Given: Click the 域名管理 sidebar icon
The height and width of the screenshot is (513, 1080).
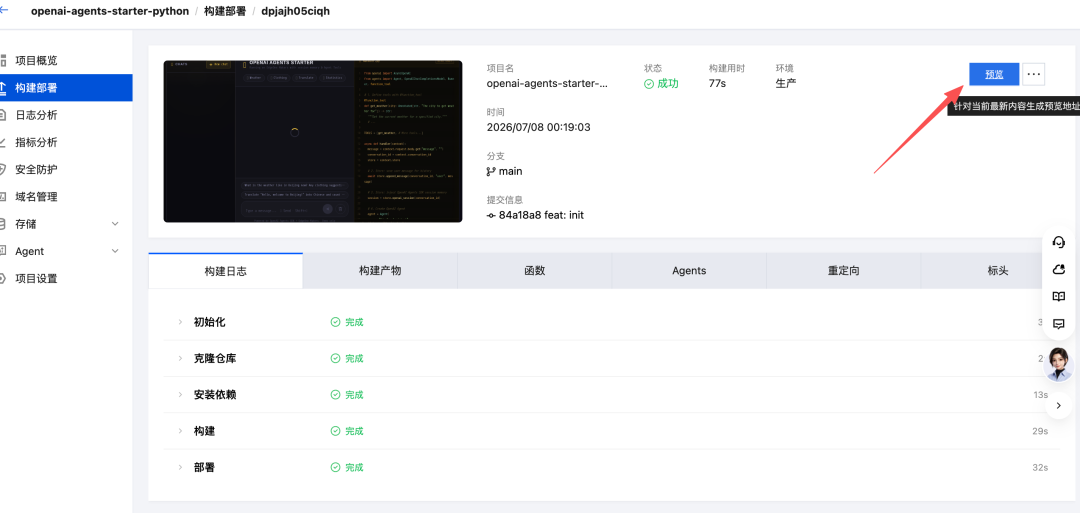Looking at the screenshot, I should click(x=3, y=197).
